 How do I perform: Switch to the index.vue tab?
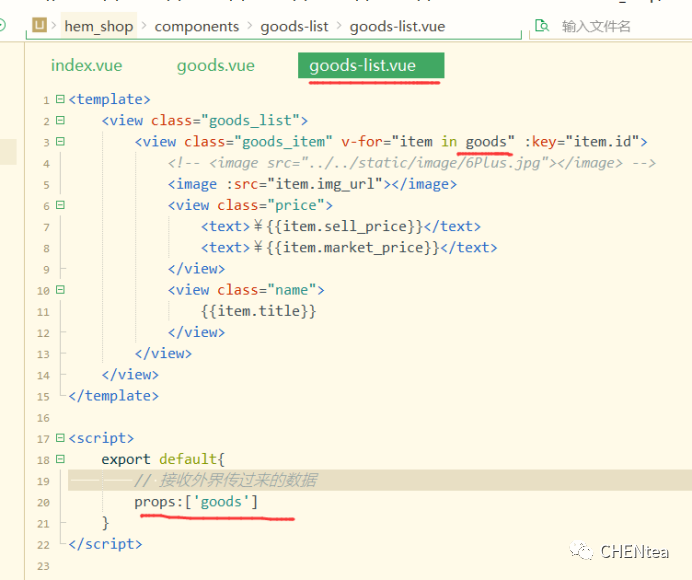point(85,66)
